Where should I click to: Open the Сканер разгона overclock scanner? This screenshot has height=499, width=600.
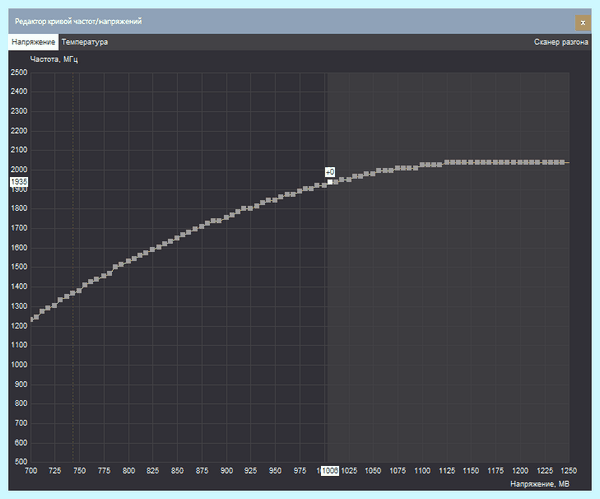561,42
